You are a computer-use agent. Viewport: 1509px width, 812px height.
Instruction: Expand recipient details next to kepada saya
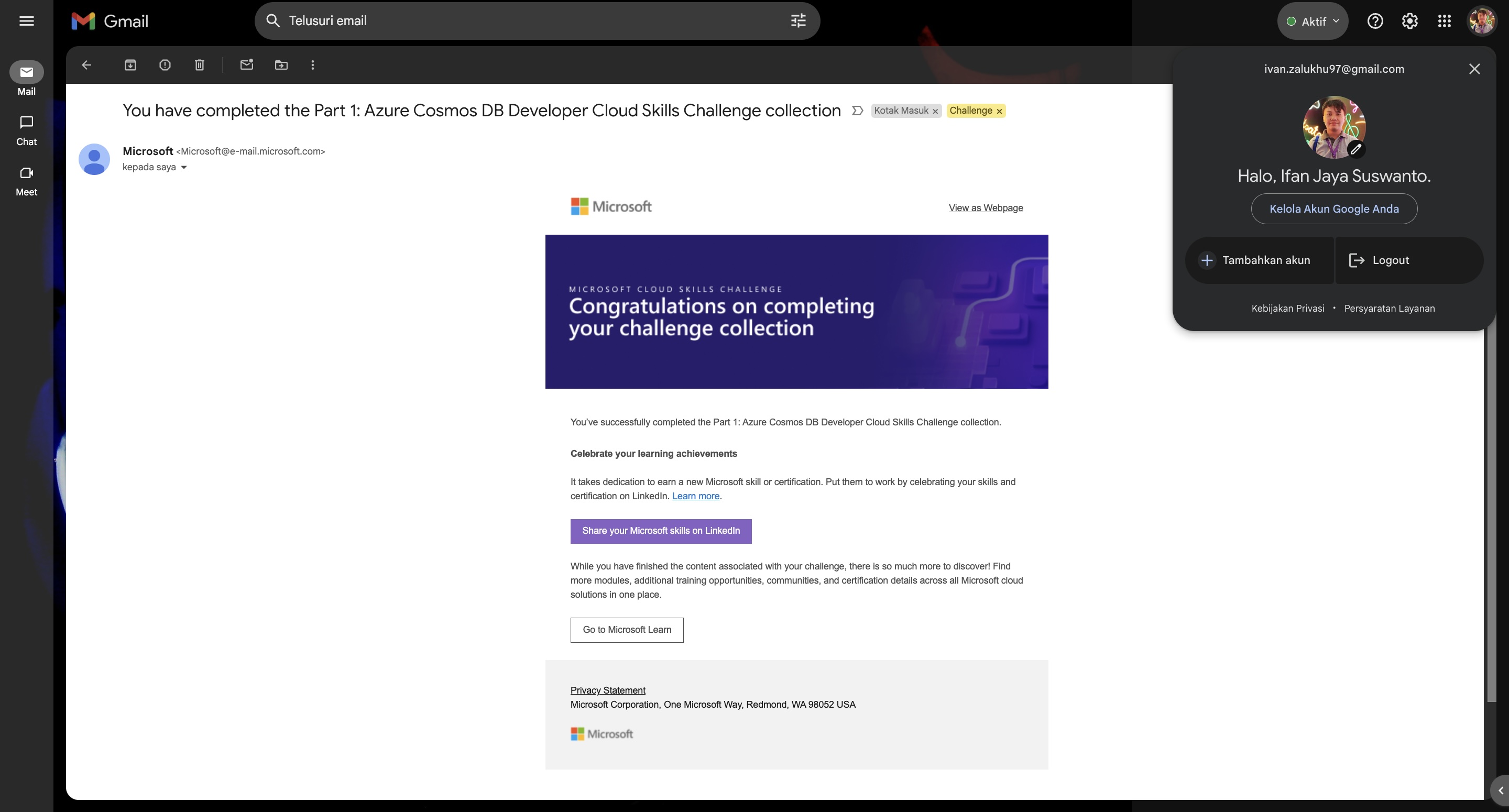184,168
